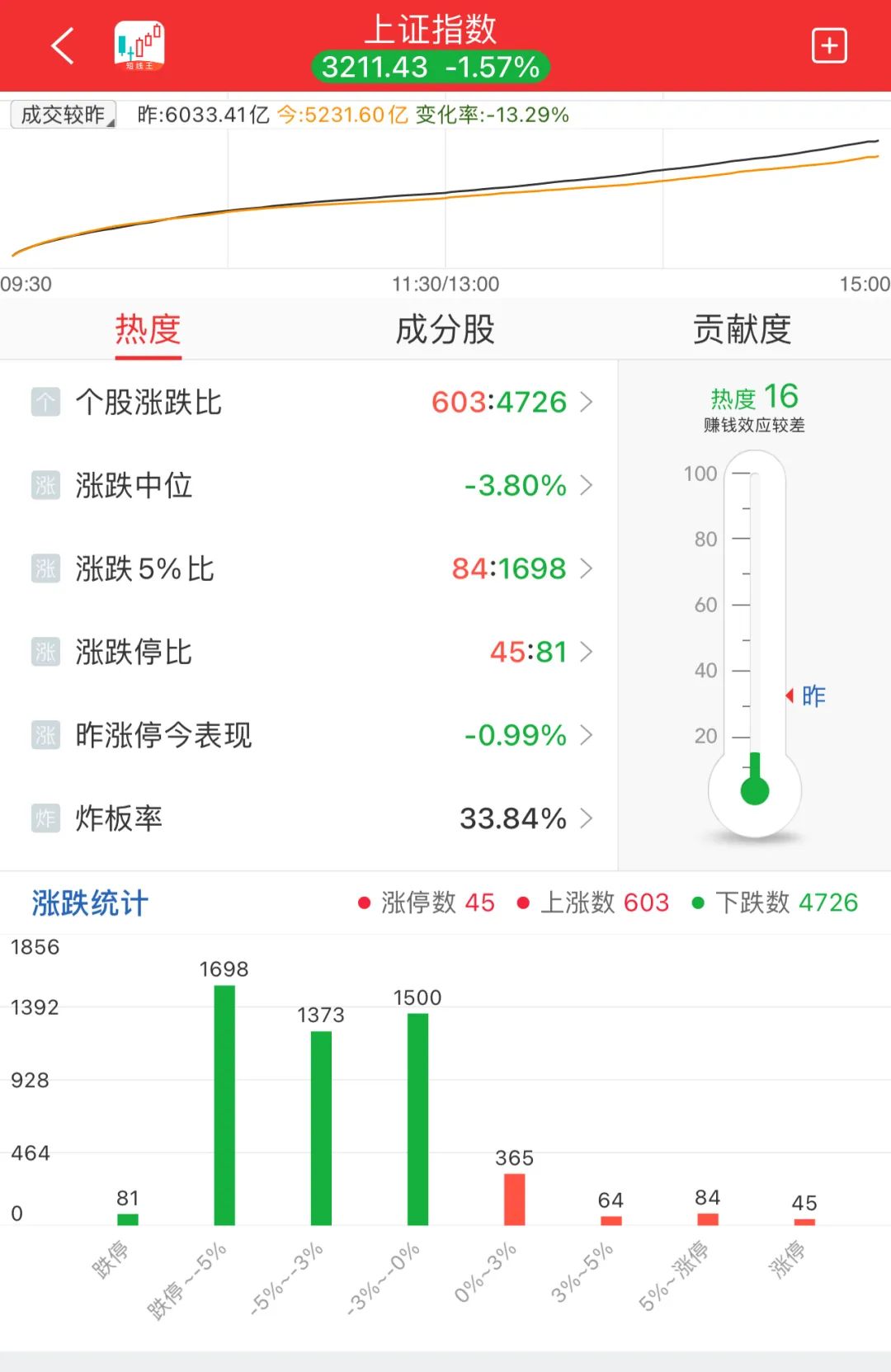Click the thermometer 昨 marker
The width and height of the screenshot is (891, 1372).
pos(805,695)
